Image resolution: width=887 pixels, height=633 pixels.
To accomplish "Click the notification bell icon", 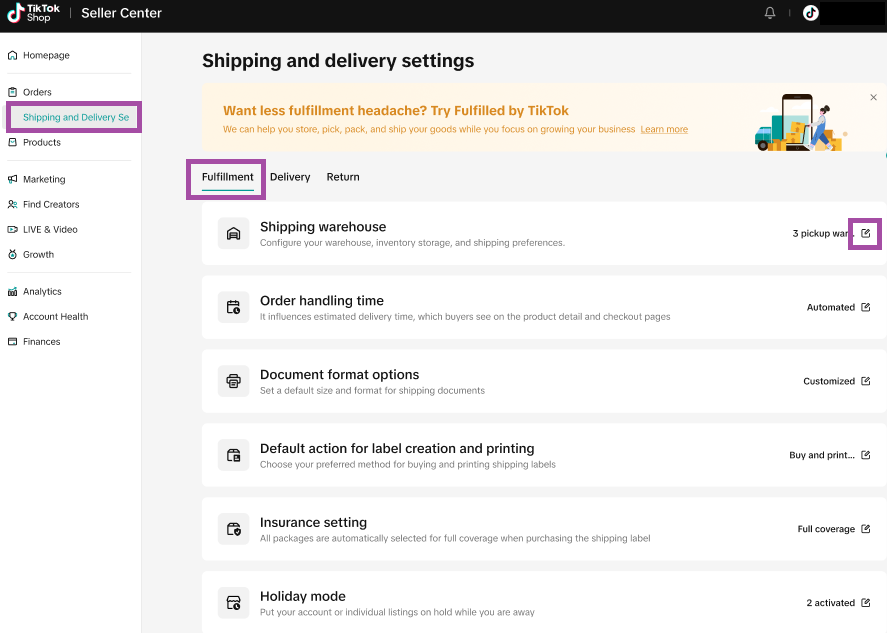I will pyautogui.click(x=770, y=13).
